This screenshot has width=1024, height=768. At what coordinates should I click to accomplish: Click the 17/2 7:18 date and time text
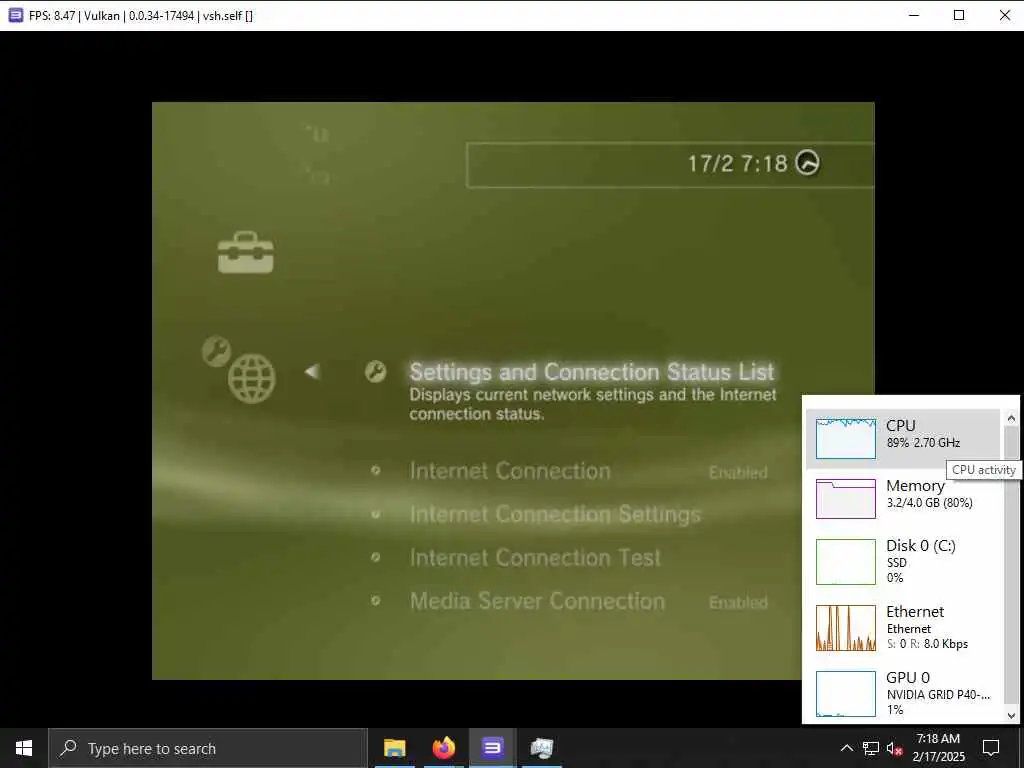tap(738, 163)
